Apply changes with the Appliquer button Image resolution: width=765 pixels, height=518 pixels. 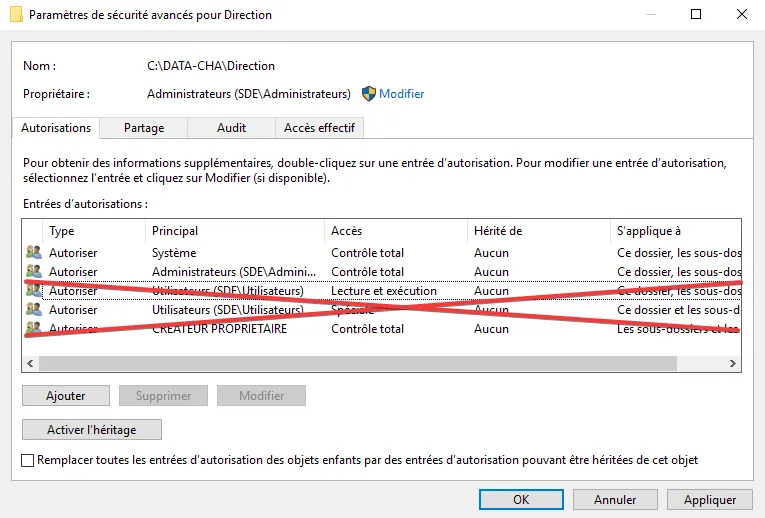tap(710, 499)
